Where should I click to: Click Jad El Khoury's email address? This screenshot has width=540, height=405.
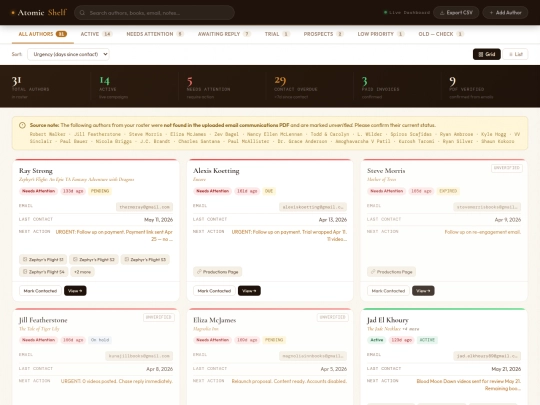click(487, 356)
